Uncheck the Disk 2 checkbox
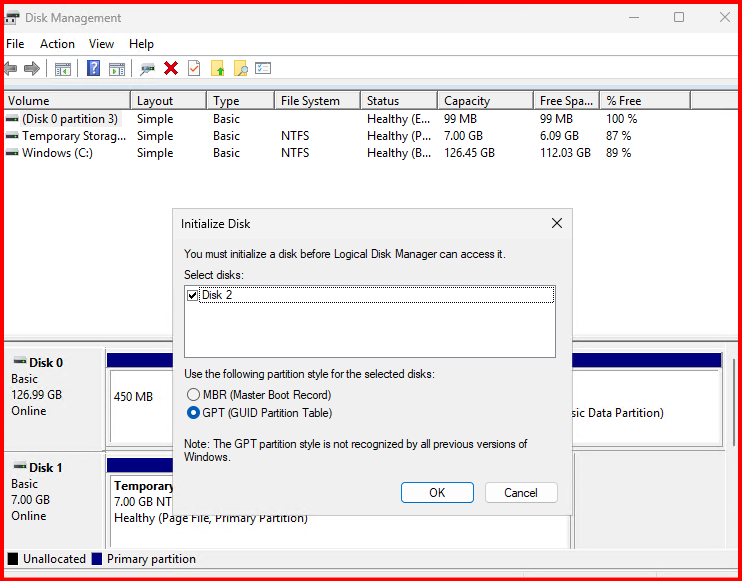This screenshot has height=581, width=742. tap(193, 295)
